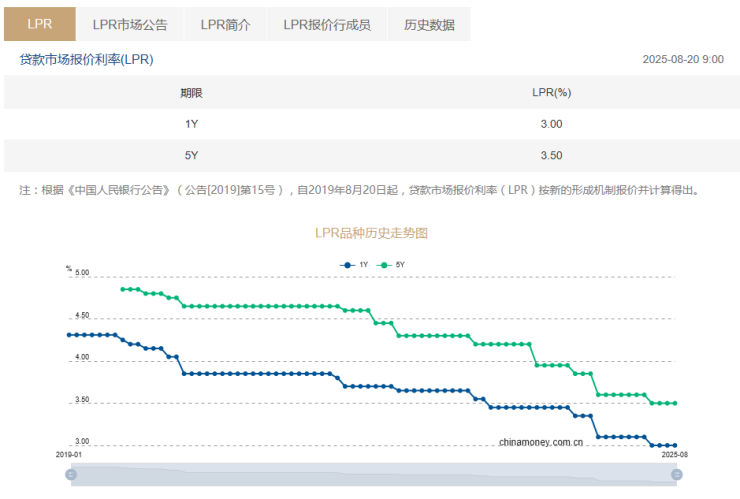This screenshot has width=740, height=499.
Task: Select the 5Y cell in 期限 column
Action: pyautogui.click(x=191, y=156)
